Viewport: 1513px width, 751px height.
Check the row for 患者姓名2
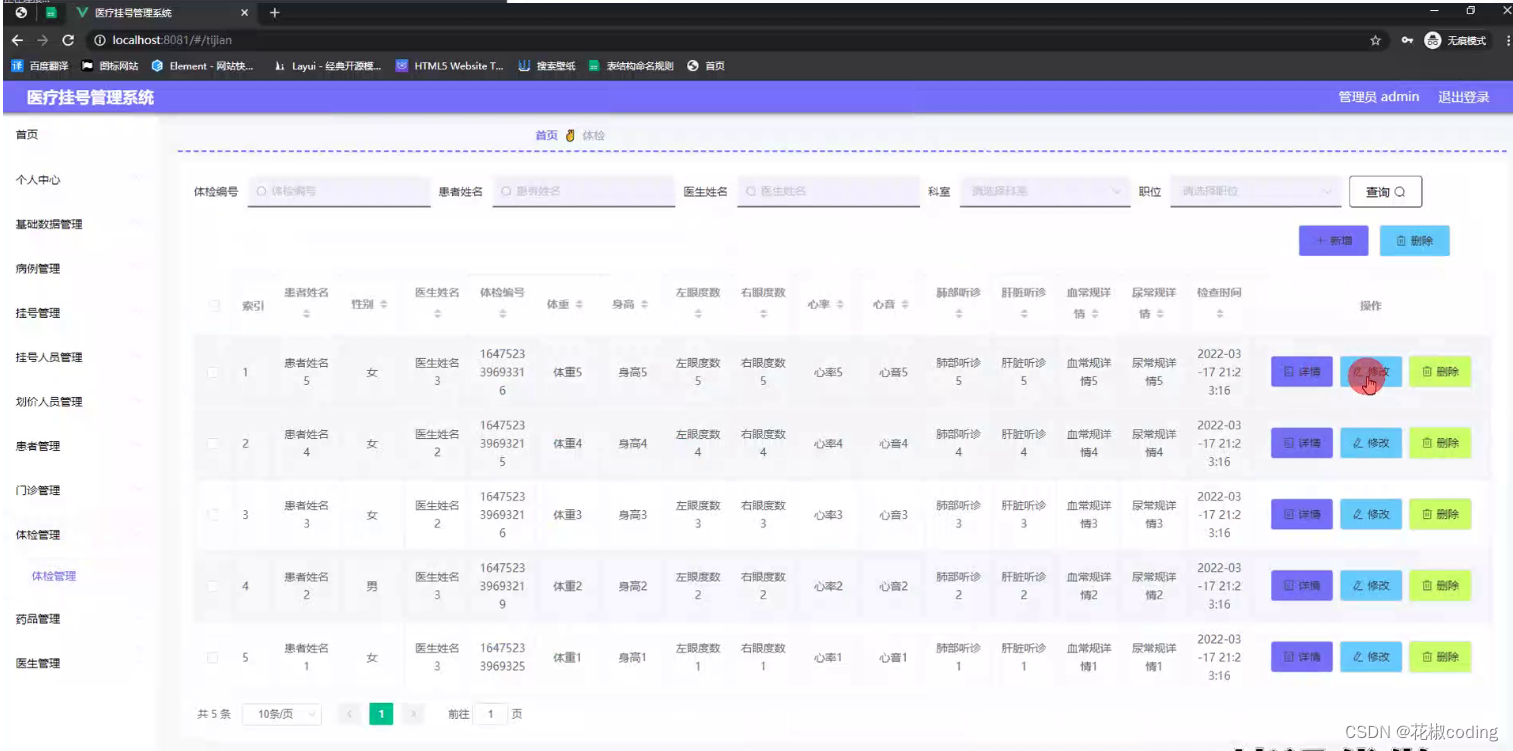coord(213,586)
